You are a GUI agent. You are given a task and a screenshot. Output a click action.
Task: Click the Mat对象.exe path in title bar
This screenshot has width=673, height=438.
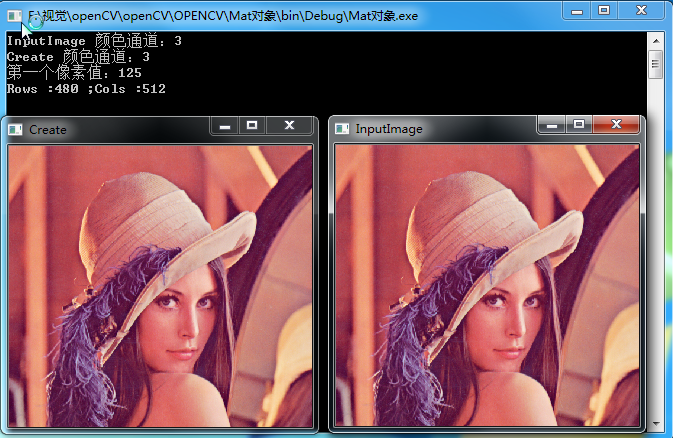tap(223, 16)
